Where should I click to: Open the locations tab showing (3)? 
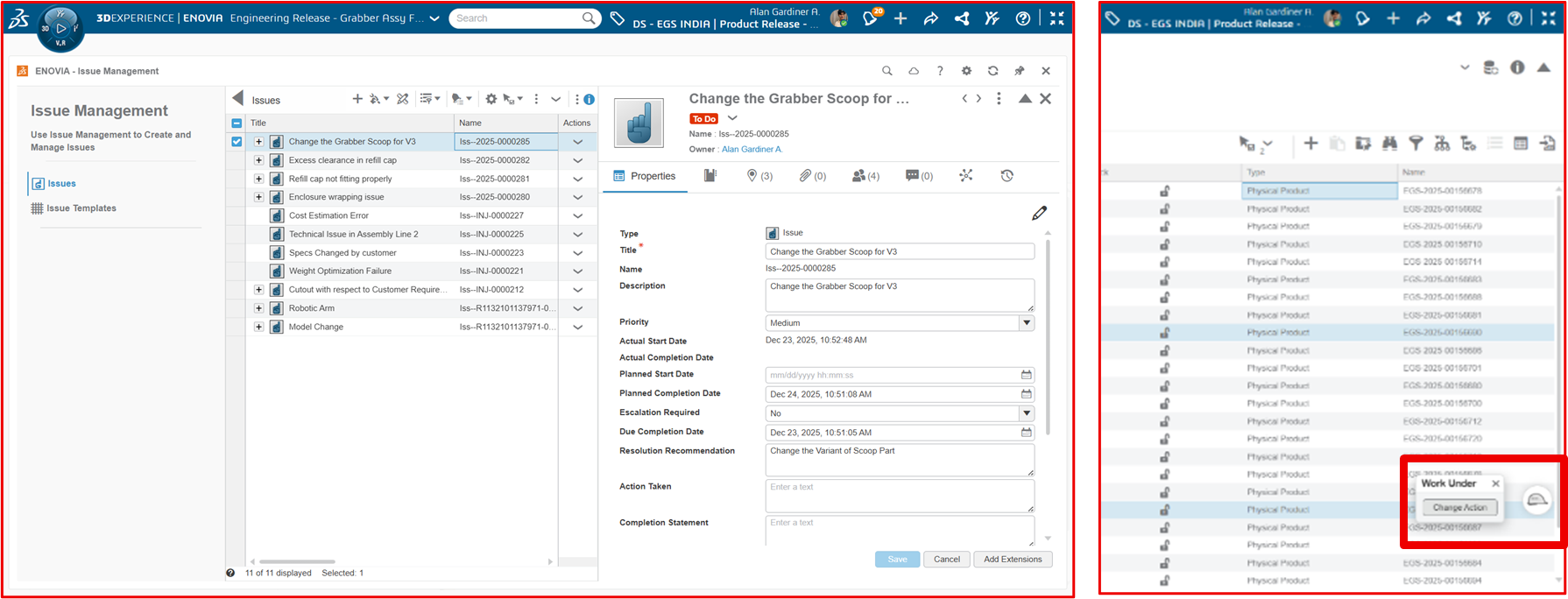(x=759, y=176)
